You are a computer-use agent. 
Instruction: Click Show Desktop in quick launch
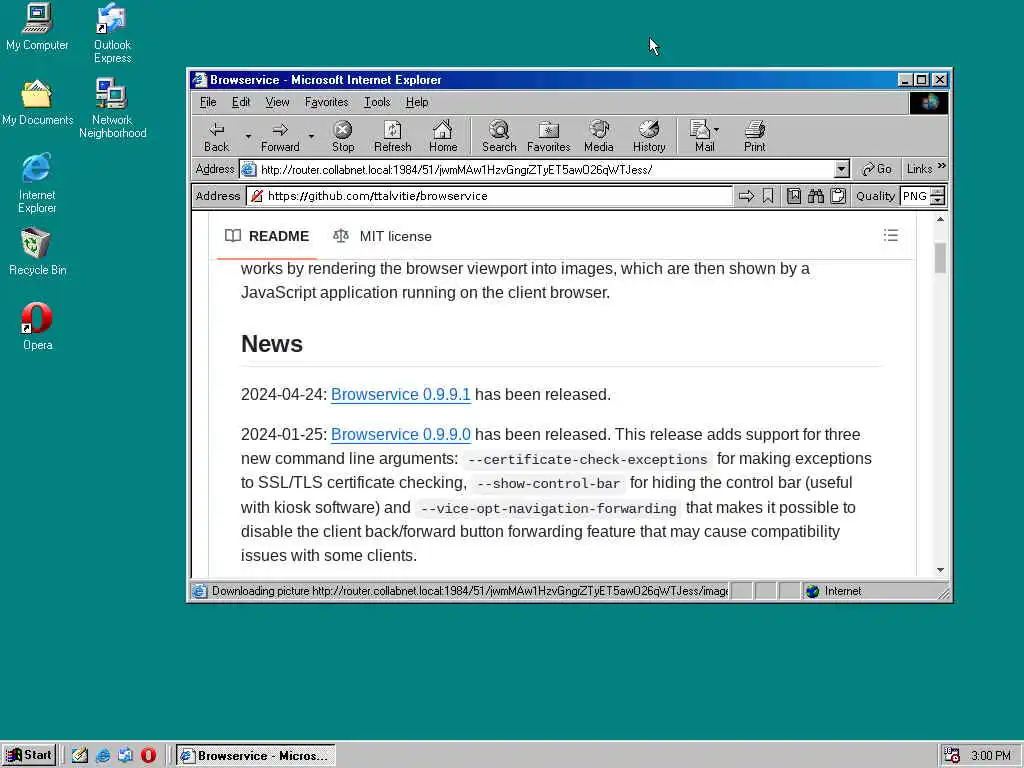80,755
